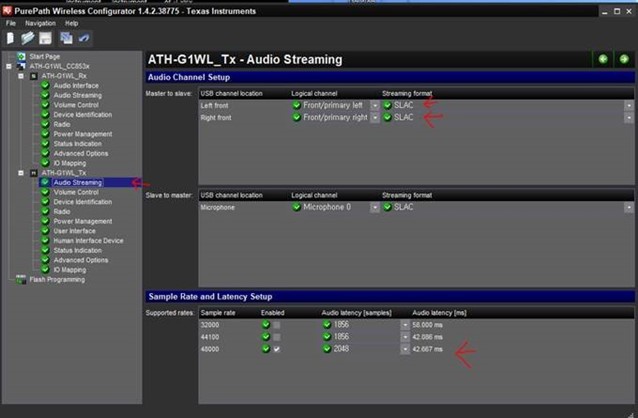This screenshot has width=638, height=418.
Task: Open Tx Radio tree item
Action: 62,212
